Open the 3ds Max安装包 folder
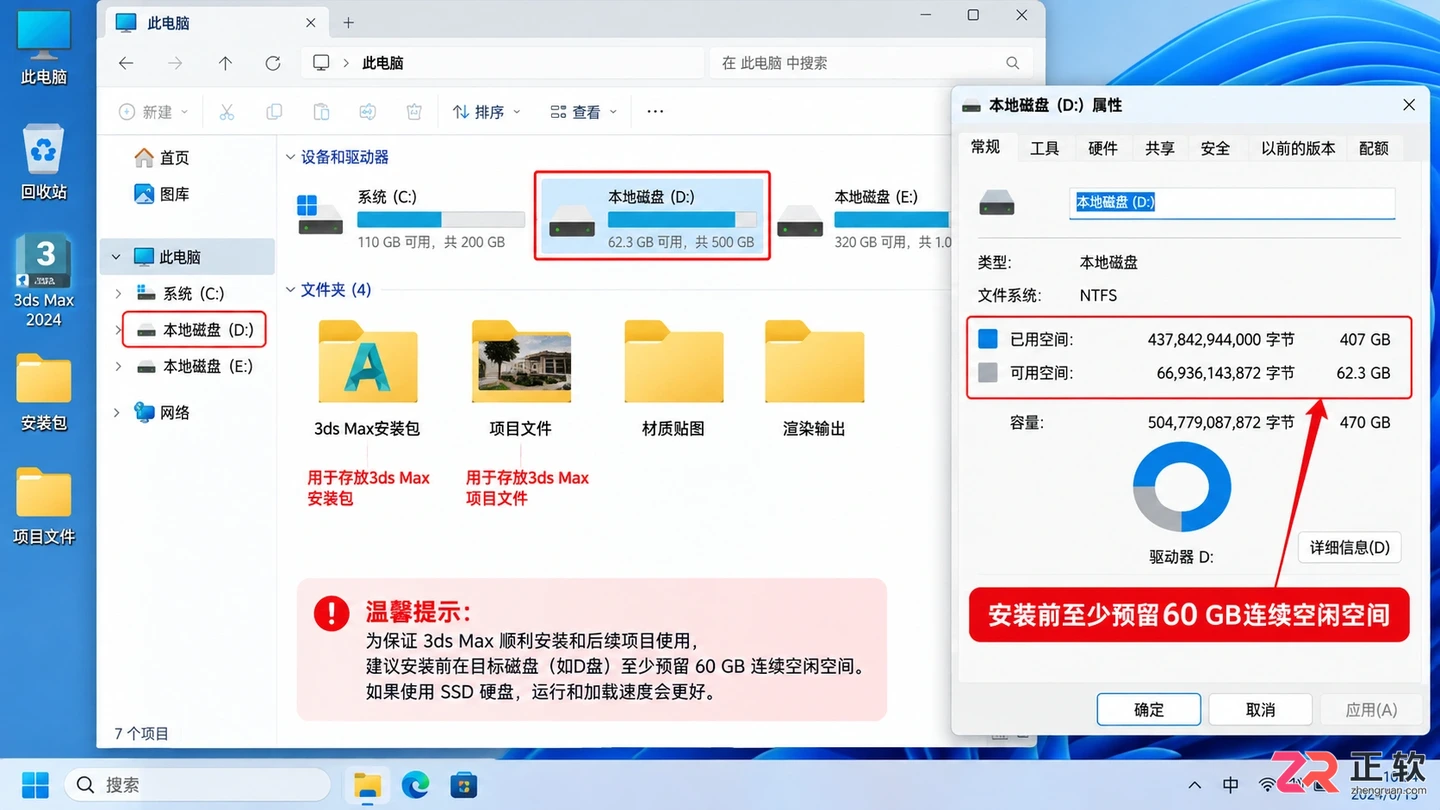 367,378
